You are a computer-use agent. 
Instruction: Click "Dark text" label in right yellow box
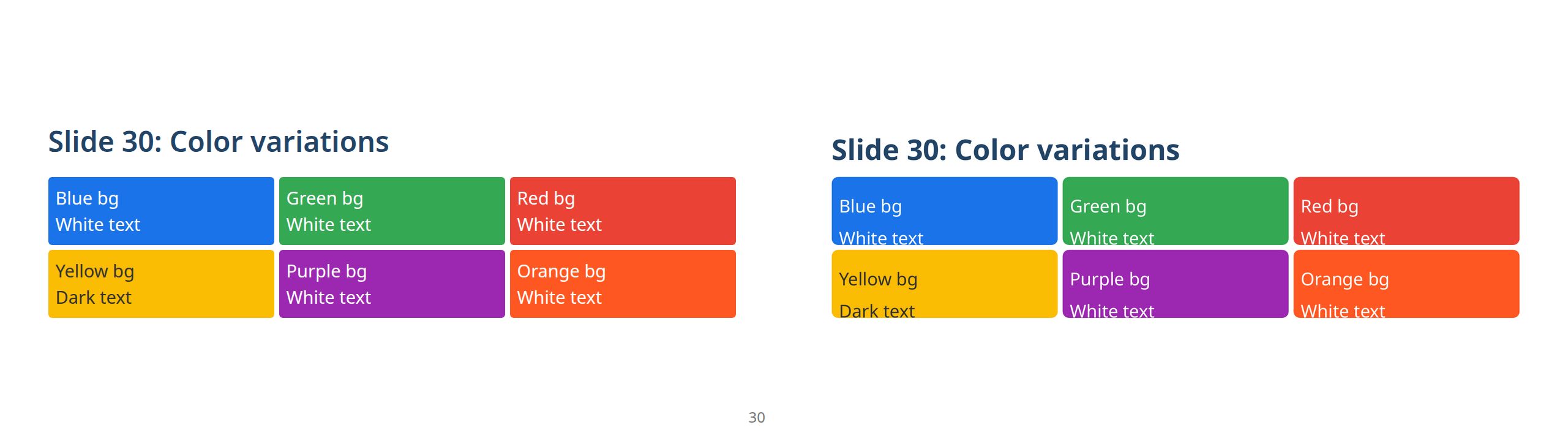877,311
